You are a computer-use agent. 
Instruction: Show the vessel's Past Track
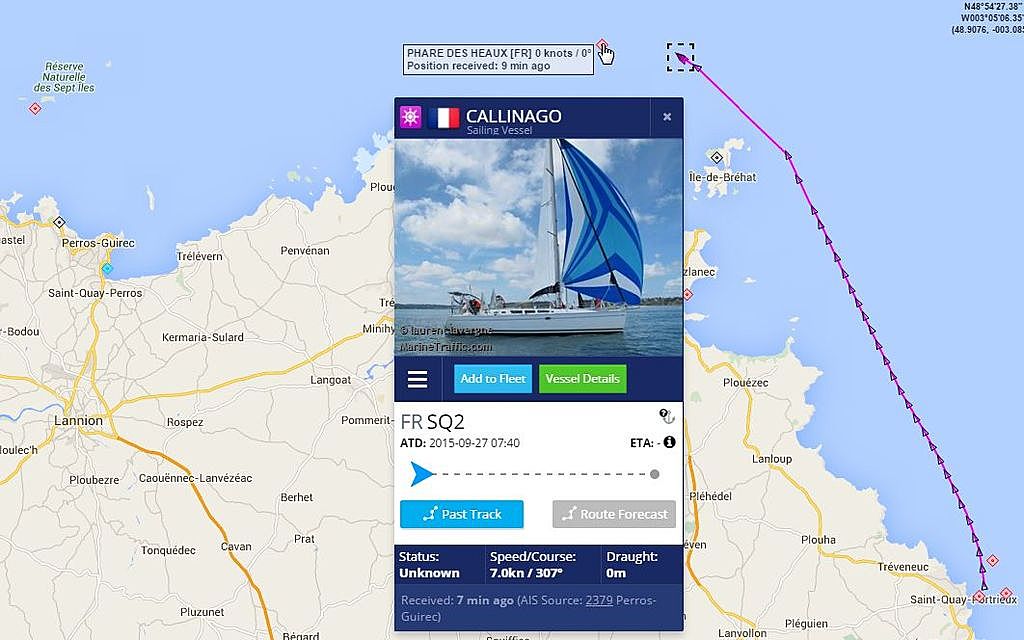462,514
